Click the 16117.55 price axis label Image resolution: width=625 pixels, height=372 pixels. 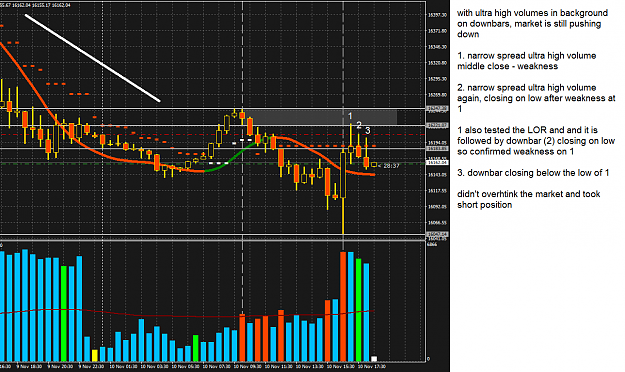[x=437, y=191]
